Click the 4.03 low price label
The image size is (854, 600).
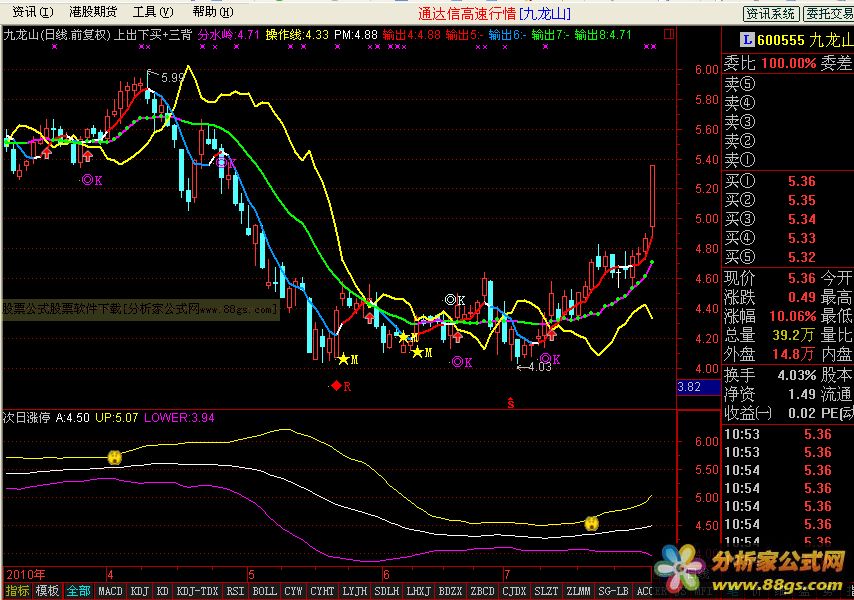coord(539,367)
